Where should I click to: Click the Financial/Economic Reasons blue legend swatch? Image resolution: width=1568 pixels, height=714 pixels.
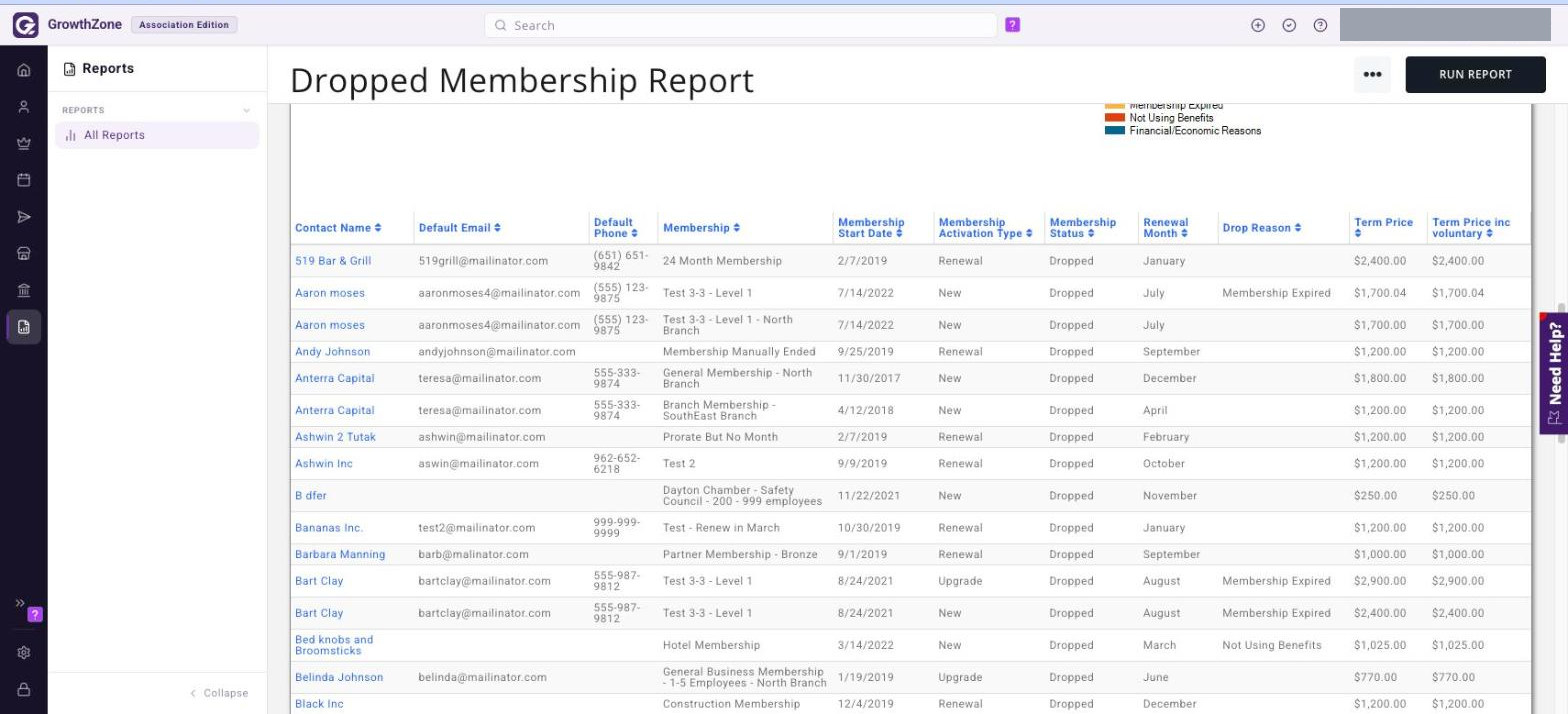pyautogui.click(x=1115, y=131)
